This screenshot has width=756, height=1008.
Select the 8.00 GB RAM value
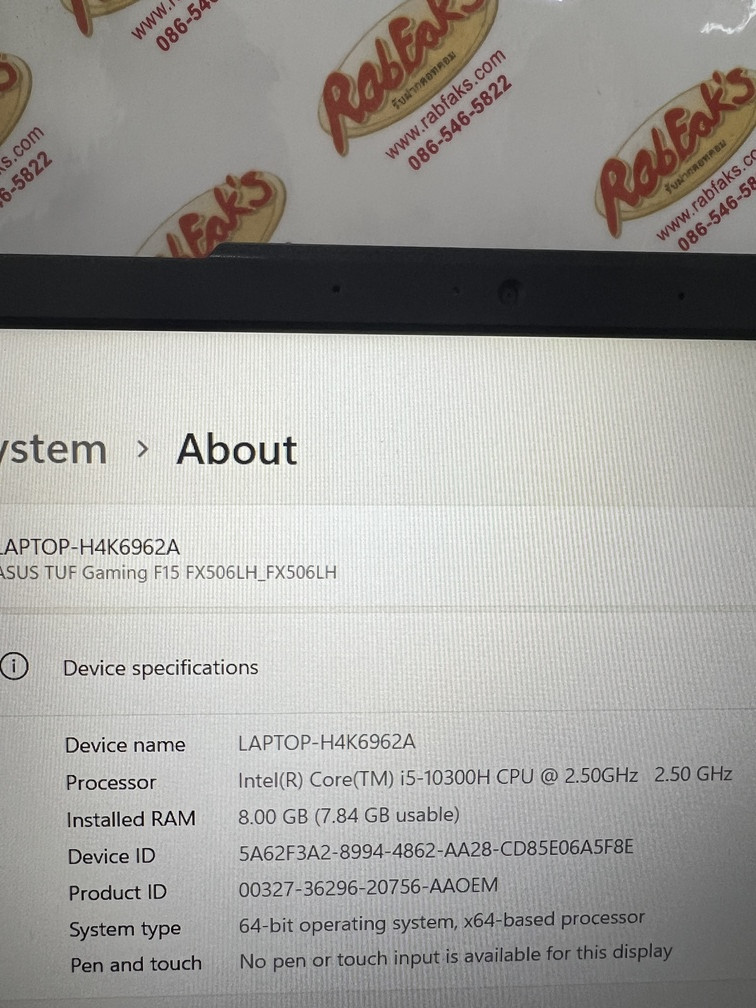(349, 814)
